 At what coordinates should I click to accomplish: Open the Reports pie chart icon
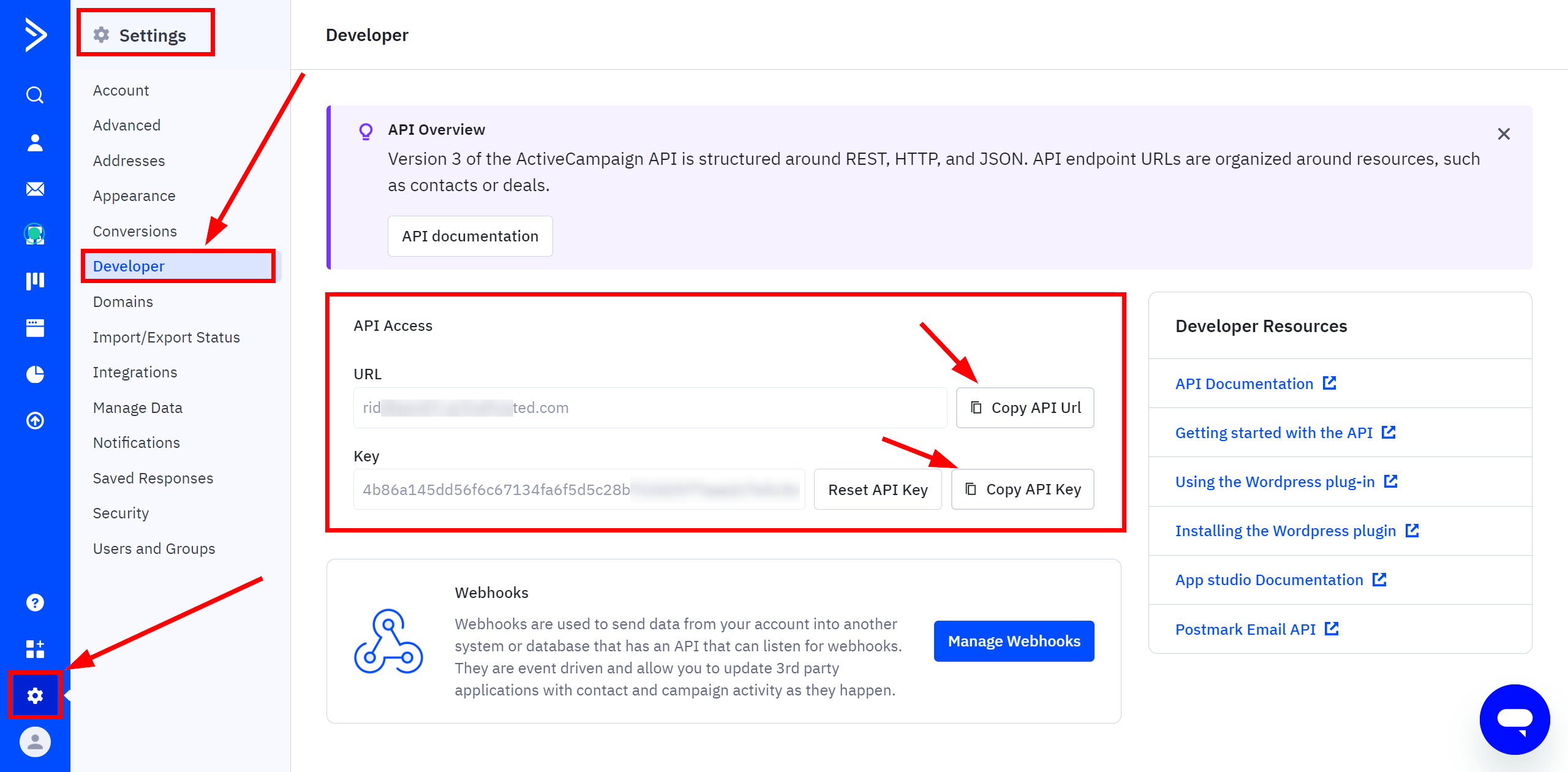35,374
